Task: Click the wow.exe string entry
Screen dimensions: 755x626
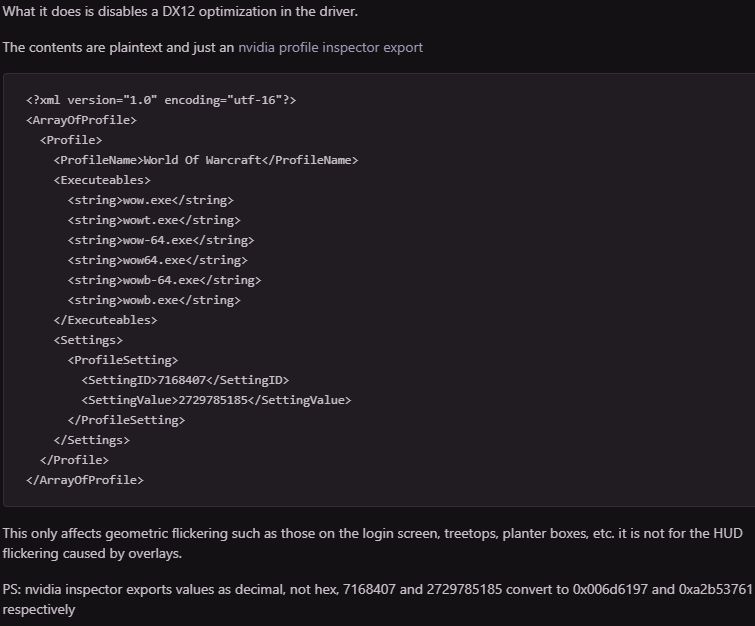Action: click(150, 200)
